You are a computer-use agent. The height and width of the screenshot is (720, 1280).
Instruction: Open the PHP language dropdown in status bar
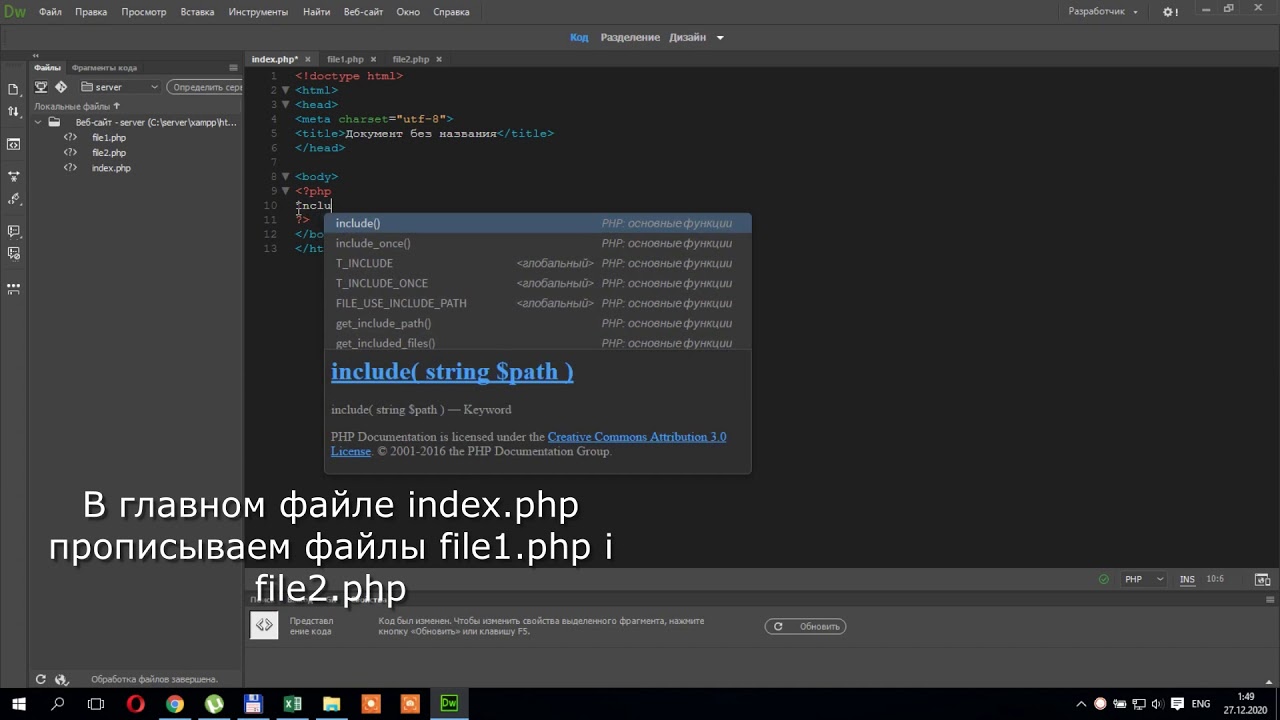pyautogui.click(x=1143, y=579)
